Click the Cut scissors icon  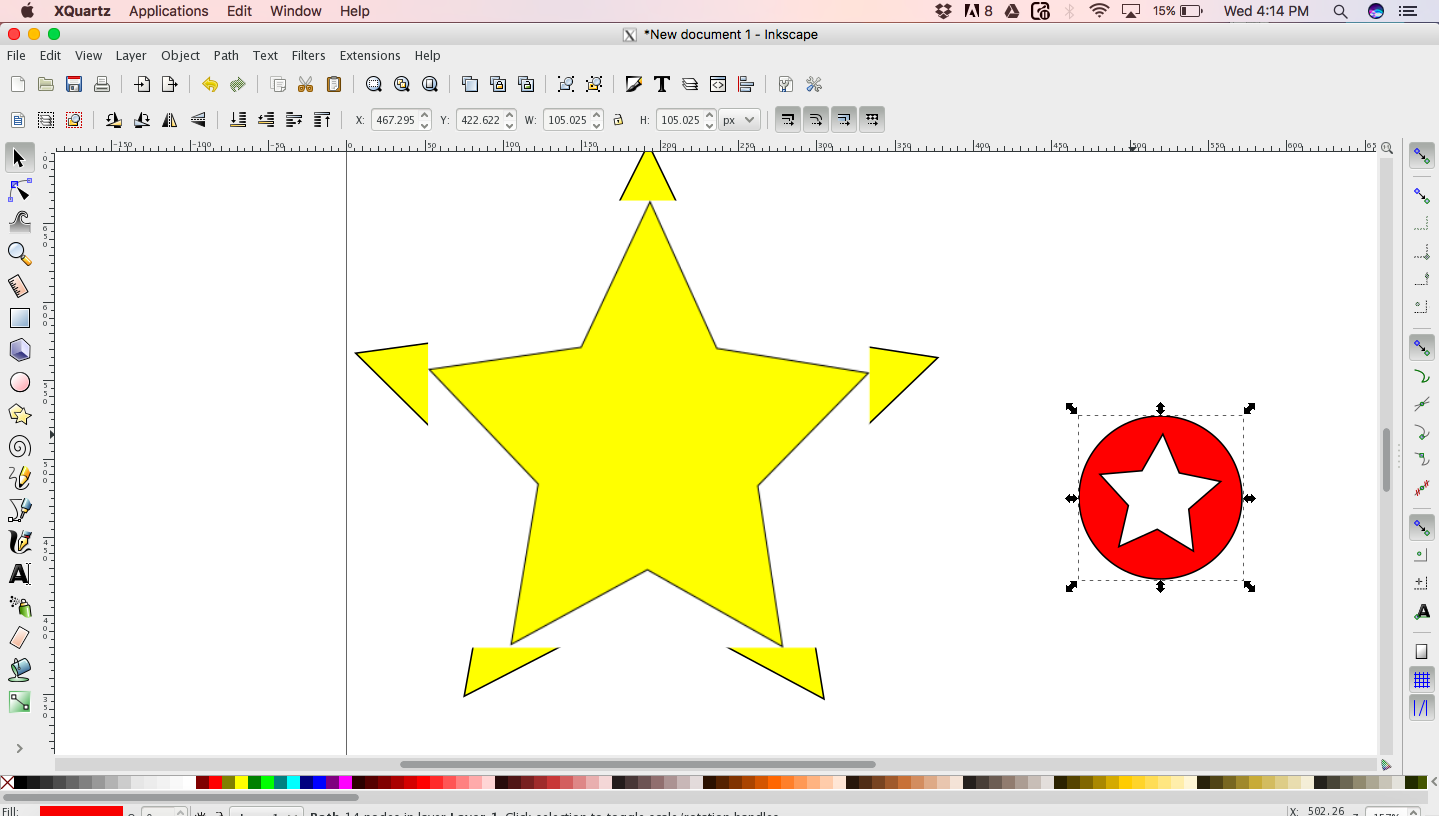click(306, 84)
